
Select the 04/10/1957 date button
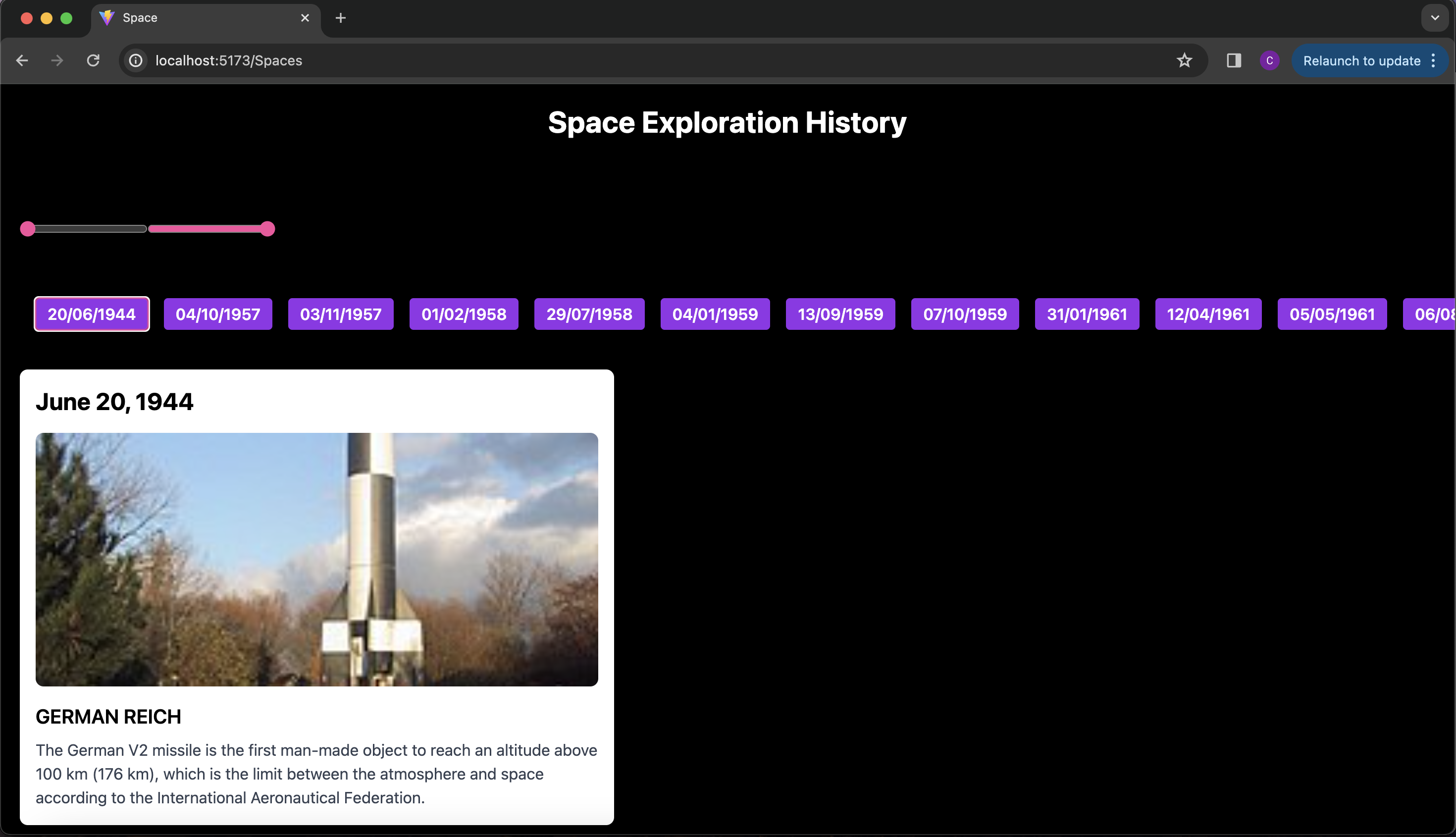(218, 314)
